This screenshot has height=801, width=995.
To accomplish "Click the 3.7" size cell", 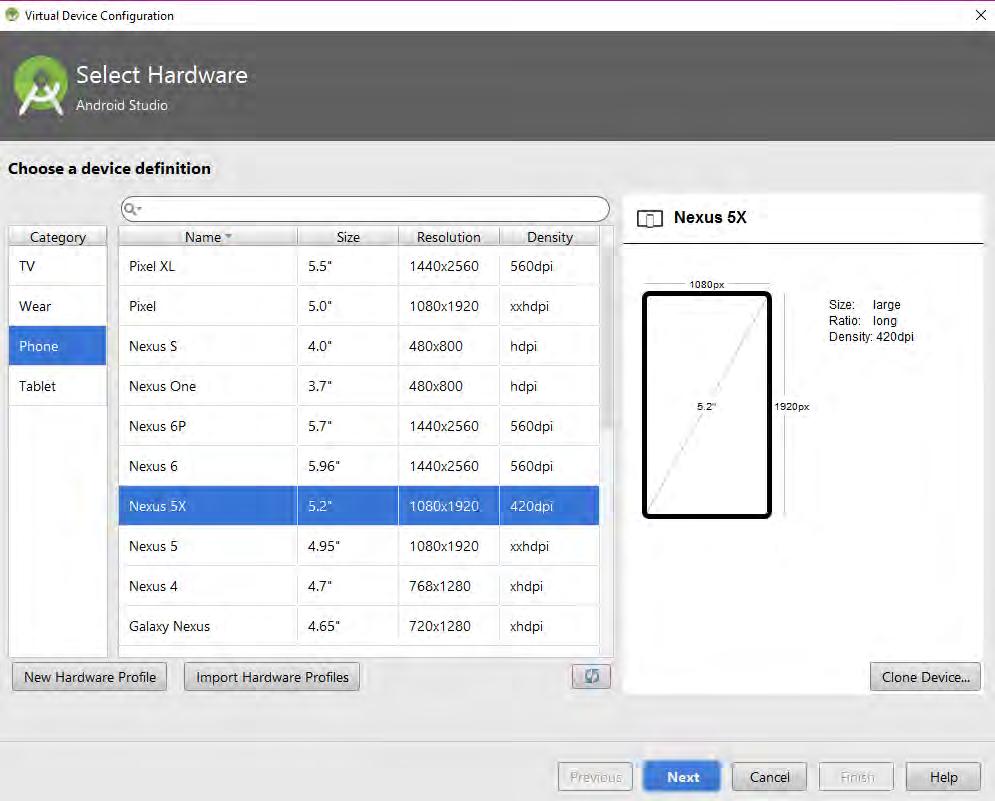I will pos(348,386).
